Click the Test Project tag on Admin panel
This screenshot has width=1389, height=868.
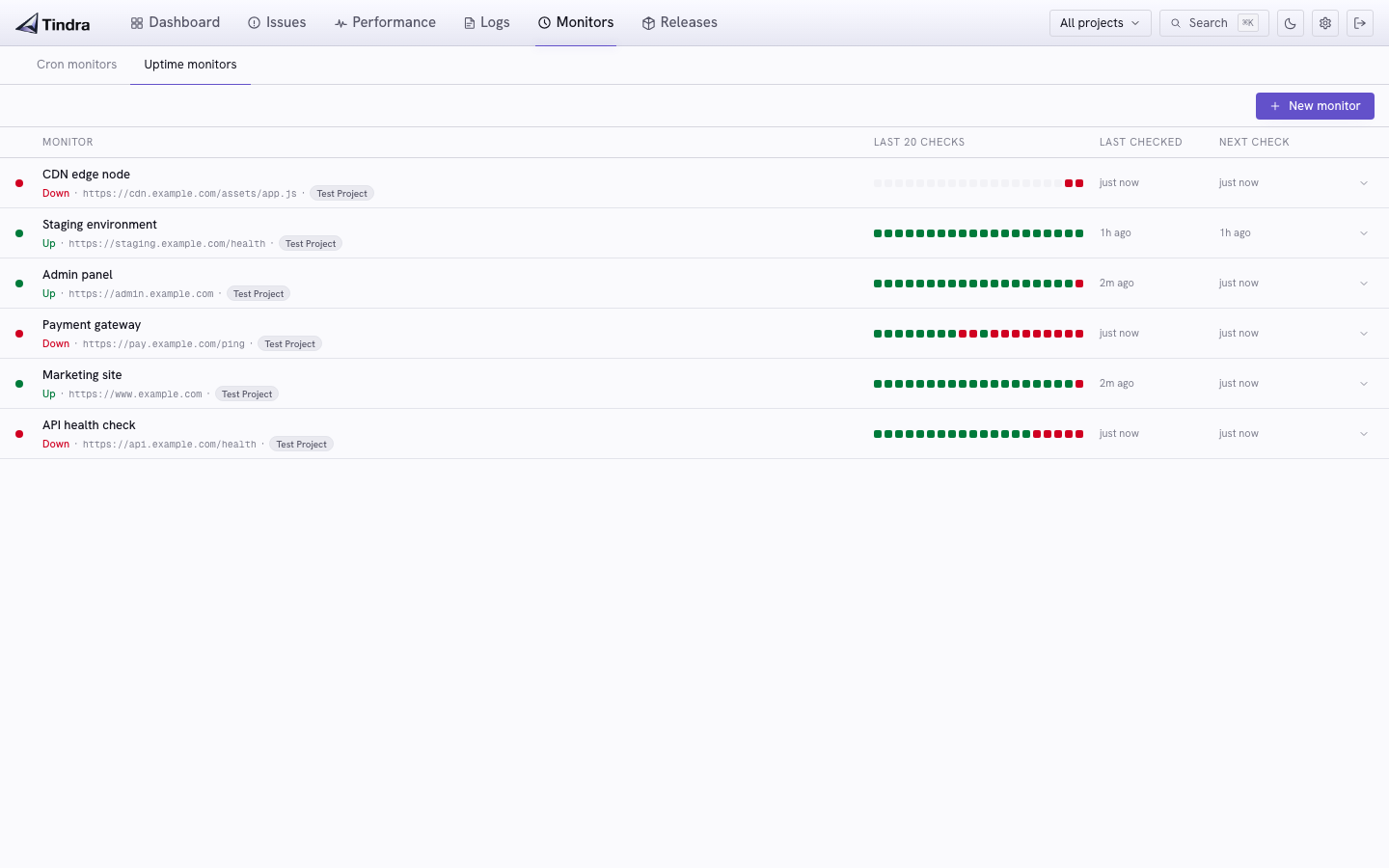tap(259, 294)
